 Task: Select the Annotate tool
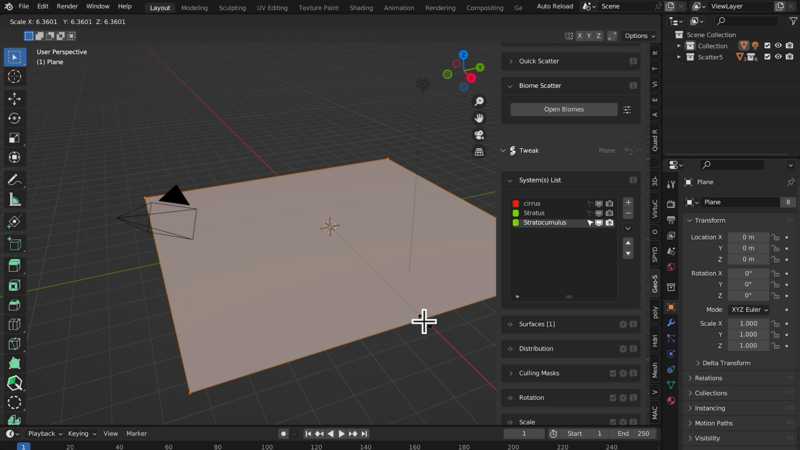pos(14,180)
